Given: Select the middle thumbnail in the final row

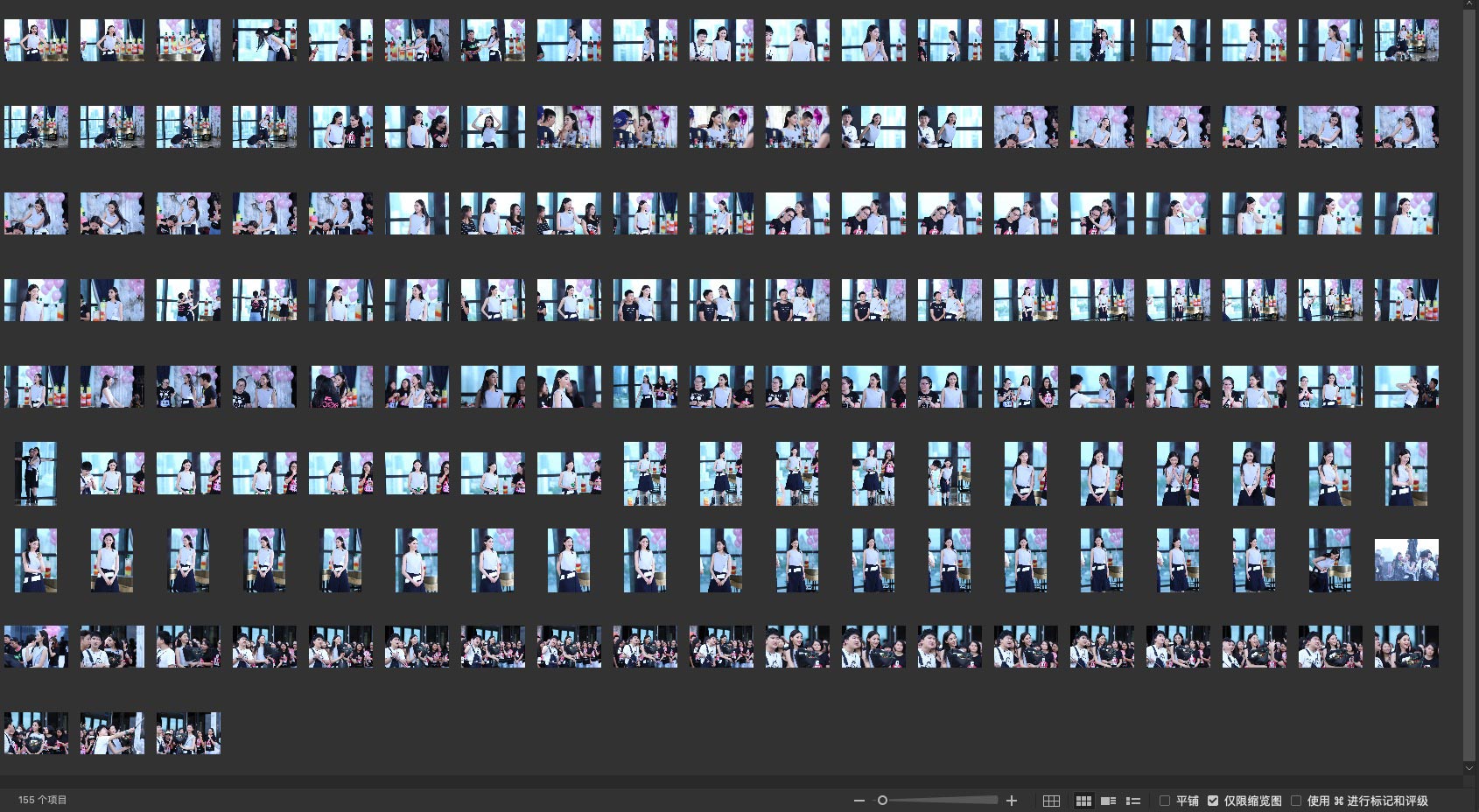Looking at the screenshot, I should [112, 733].
